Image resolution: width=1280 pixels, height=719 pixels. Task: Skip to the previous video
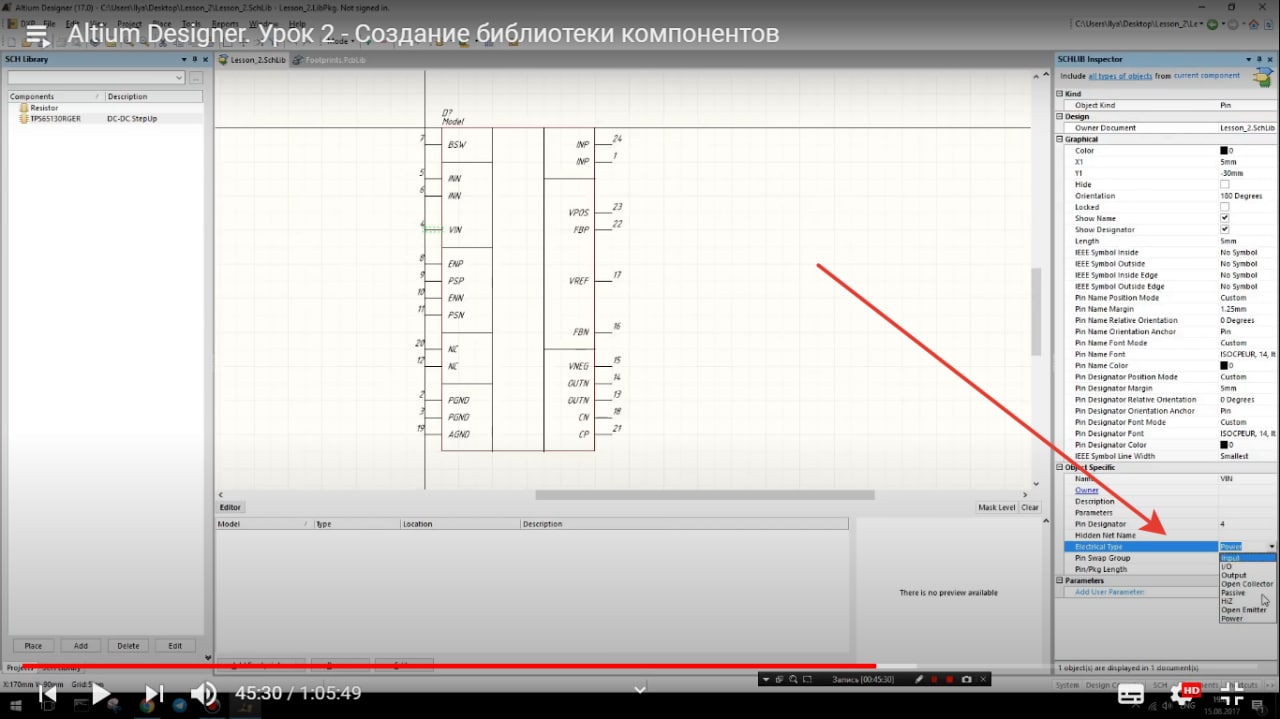[x=47, y=693]
